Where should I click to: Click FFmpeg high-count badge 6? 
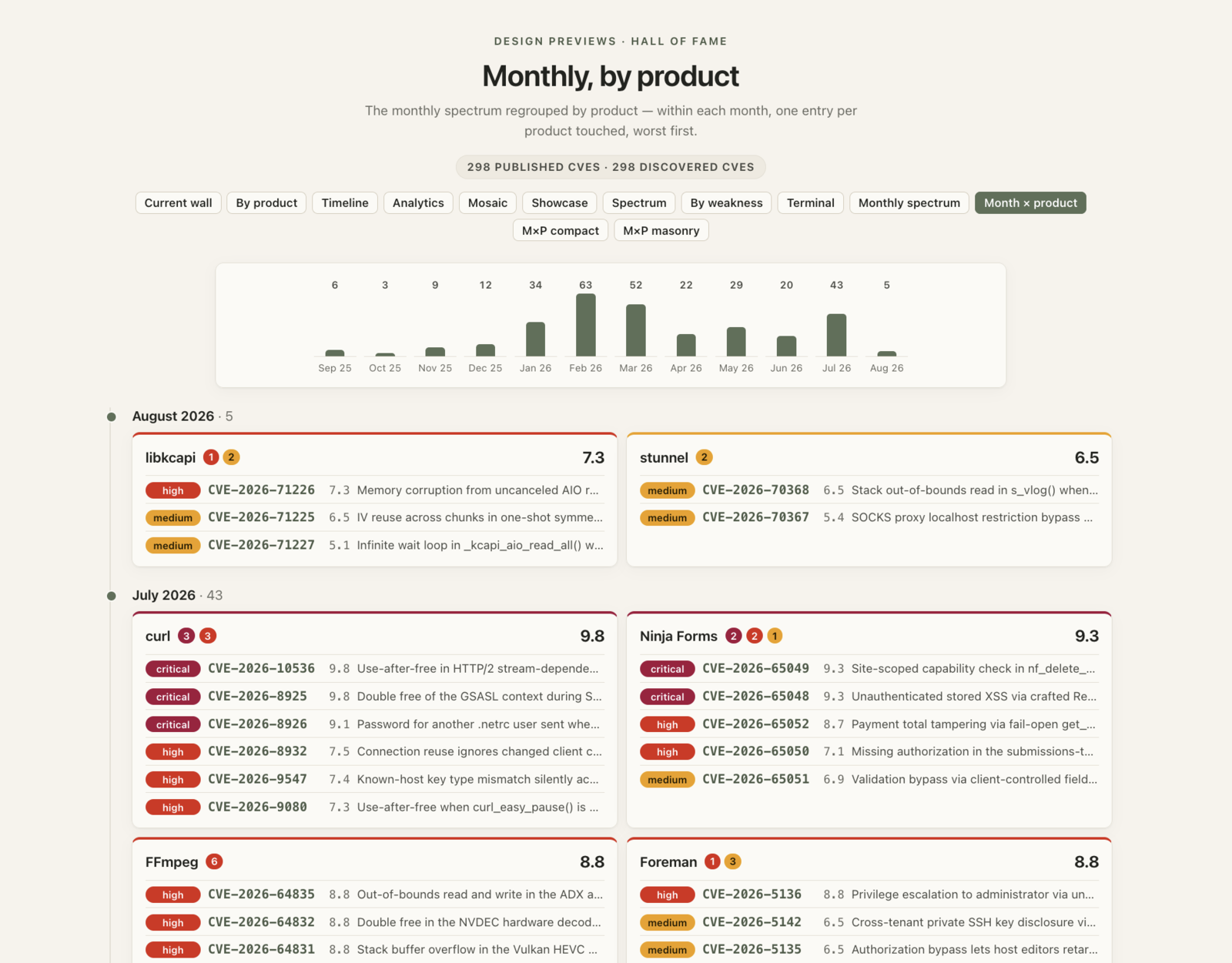coord(215,861)
